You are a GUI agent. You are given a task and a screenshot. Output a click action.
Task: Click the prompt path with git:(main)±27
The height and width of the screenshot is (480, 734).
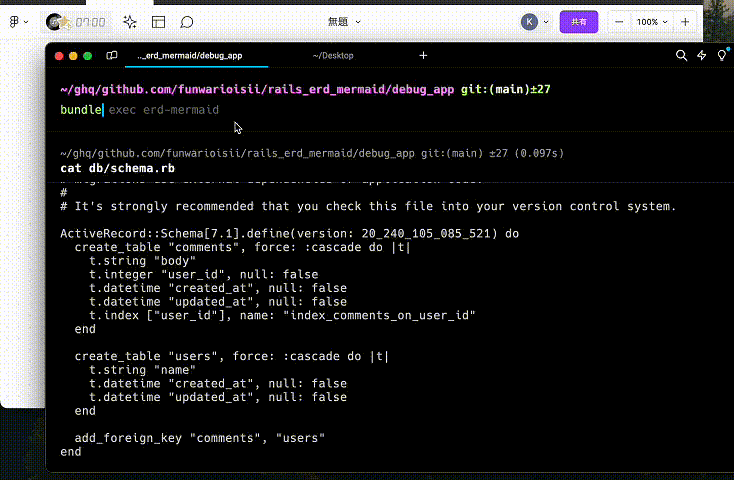(x=305, y=89)
